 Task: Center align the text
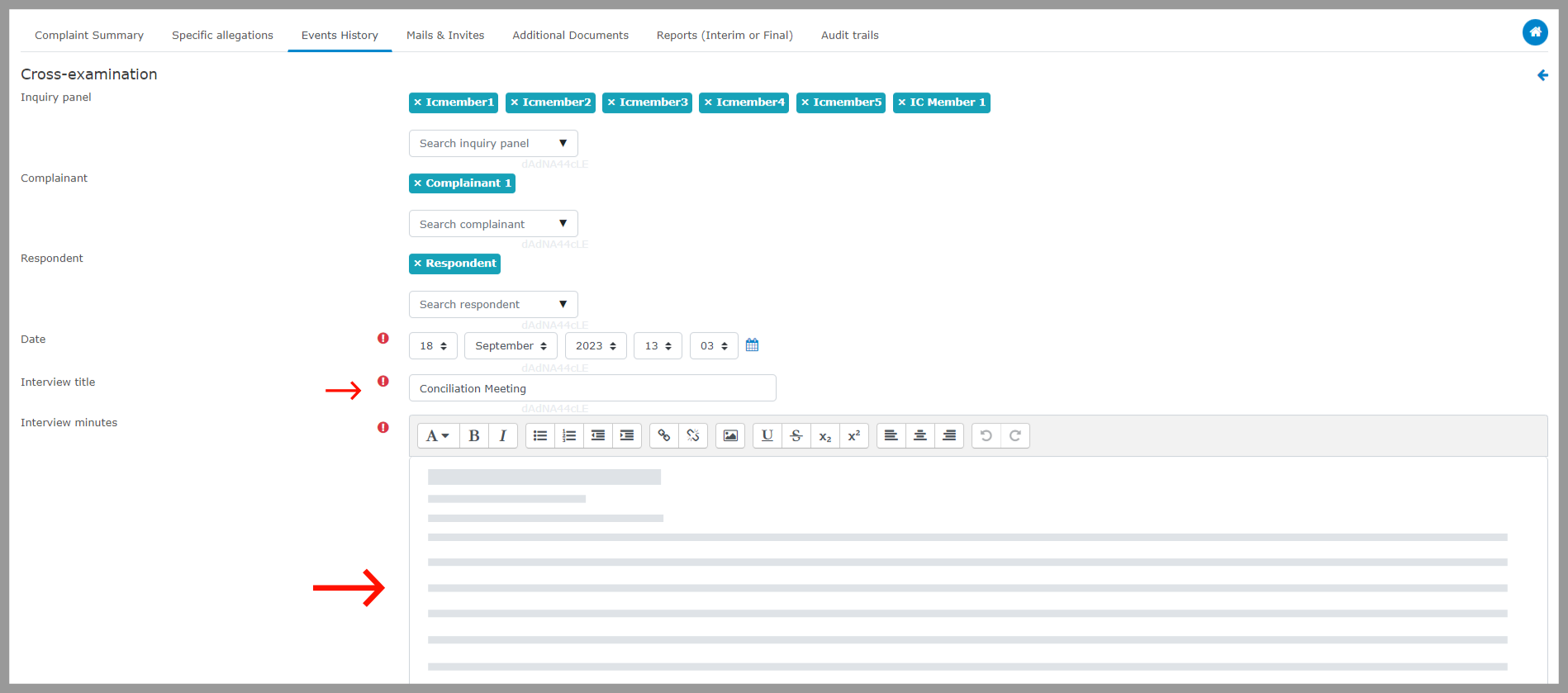pos(919,436)
